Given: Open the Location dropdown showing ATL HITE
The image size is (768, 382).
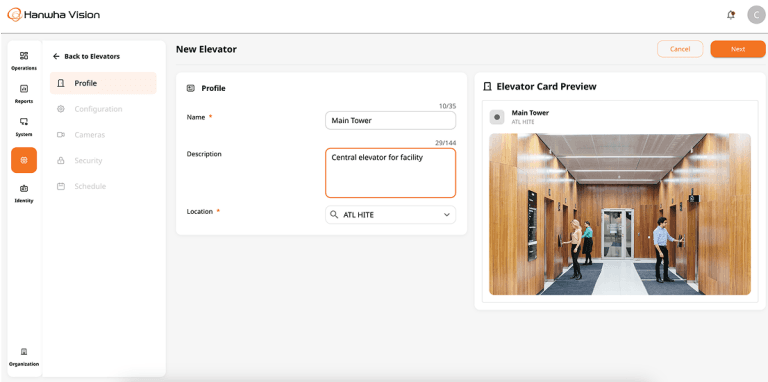Looking at the screenshot, I should (x=390, y=215).
